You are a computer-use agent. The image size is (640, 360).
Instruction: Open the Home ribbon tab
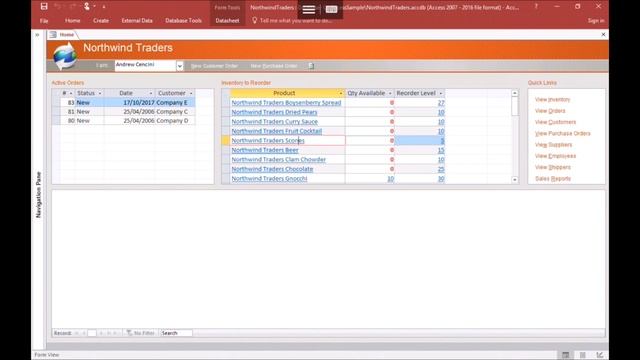[73, 20]
